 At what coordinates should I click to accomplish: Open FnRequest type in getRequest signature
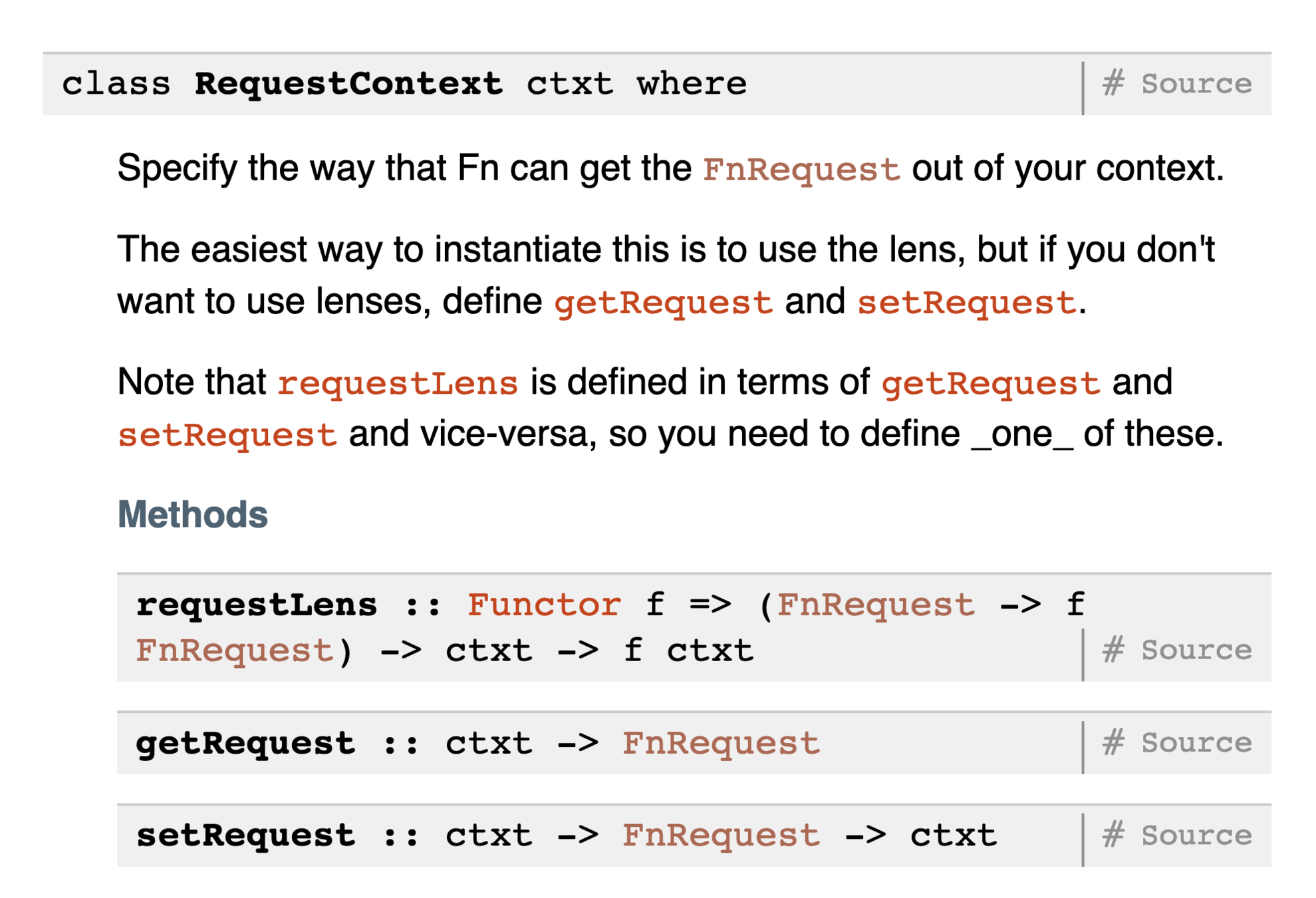pos(721,743)
